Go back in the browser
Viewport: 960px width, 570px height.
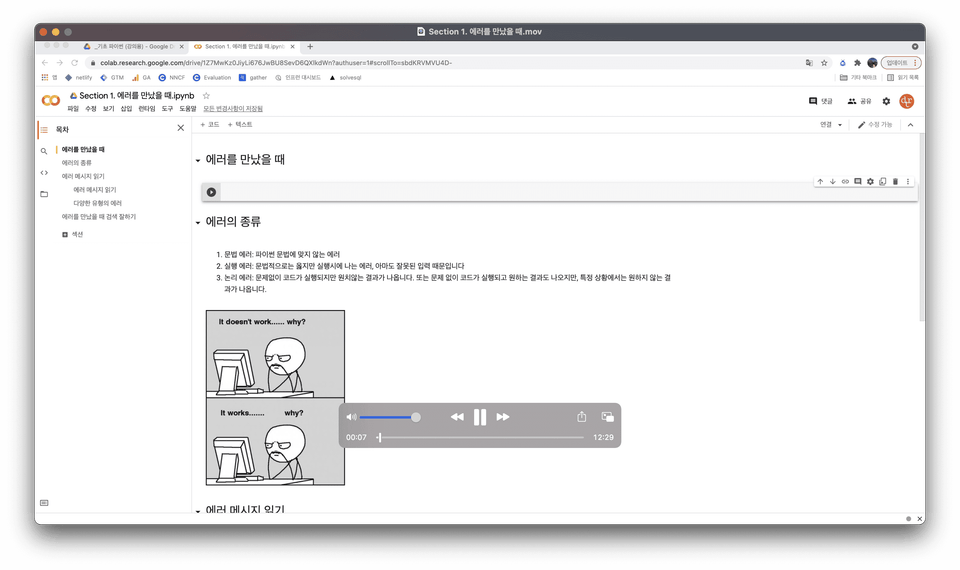pyautogui.click(x=45, y=62)
